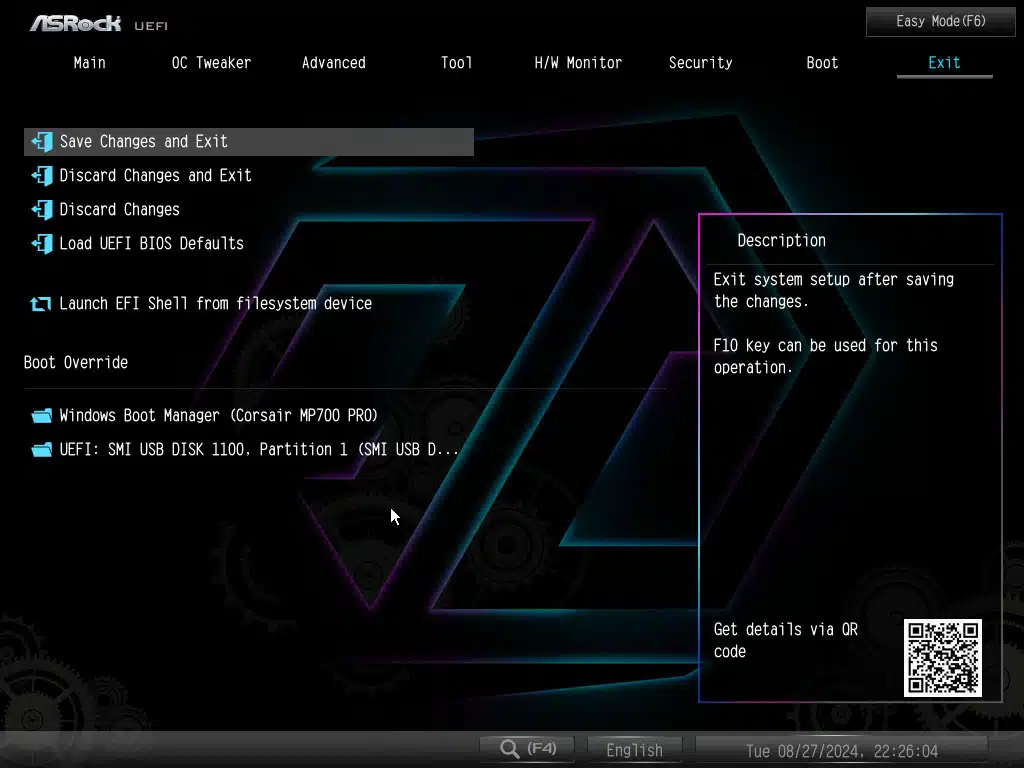Image resolution: width=1024 pixels, height=768 pixels.
Task: Click the SMI USB DISK drive icon
Action: pos(42,450)
